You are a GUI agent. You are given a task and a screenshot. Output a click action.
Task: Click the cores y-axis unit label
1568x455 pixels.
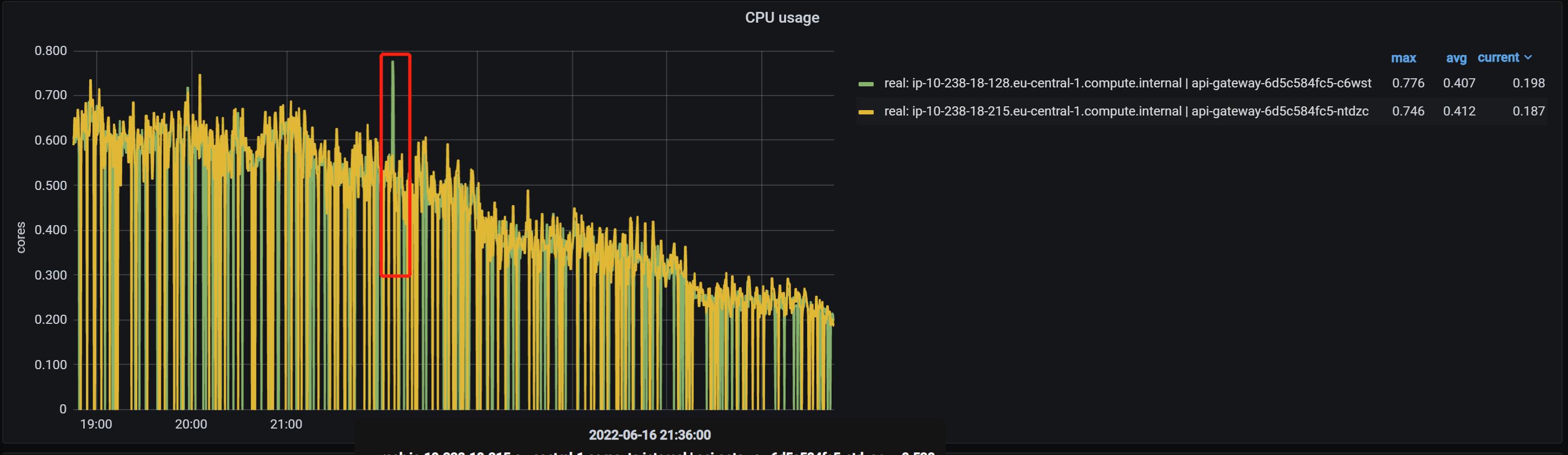click(x=21, y=237)
